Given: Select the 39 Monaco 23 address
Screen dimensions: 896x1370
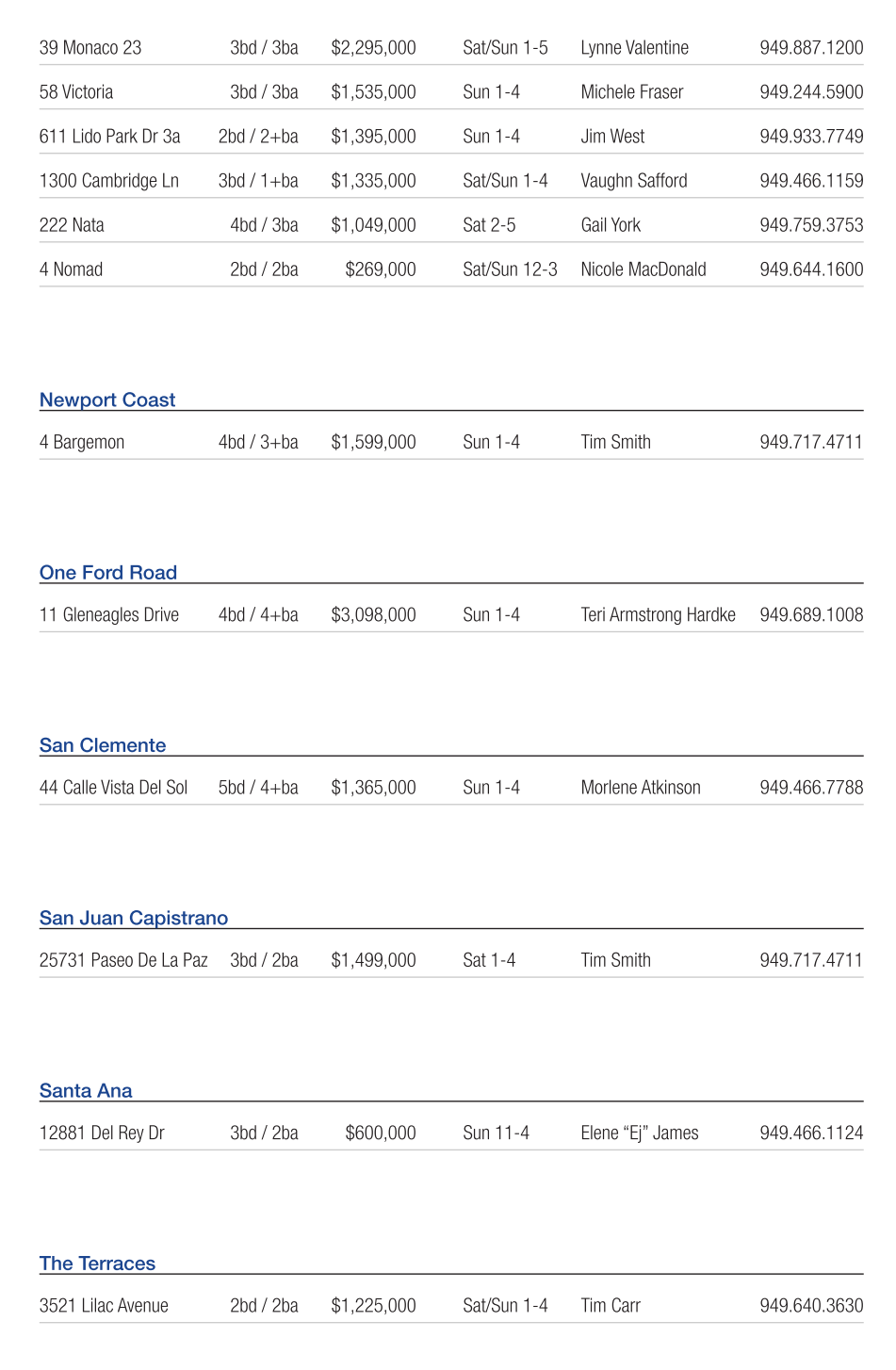Looking at the screenshot, I should click(90, 48).
